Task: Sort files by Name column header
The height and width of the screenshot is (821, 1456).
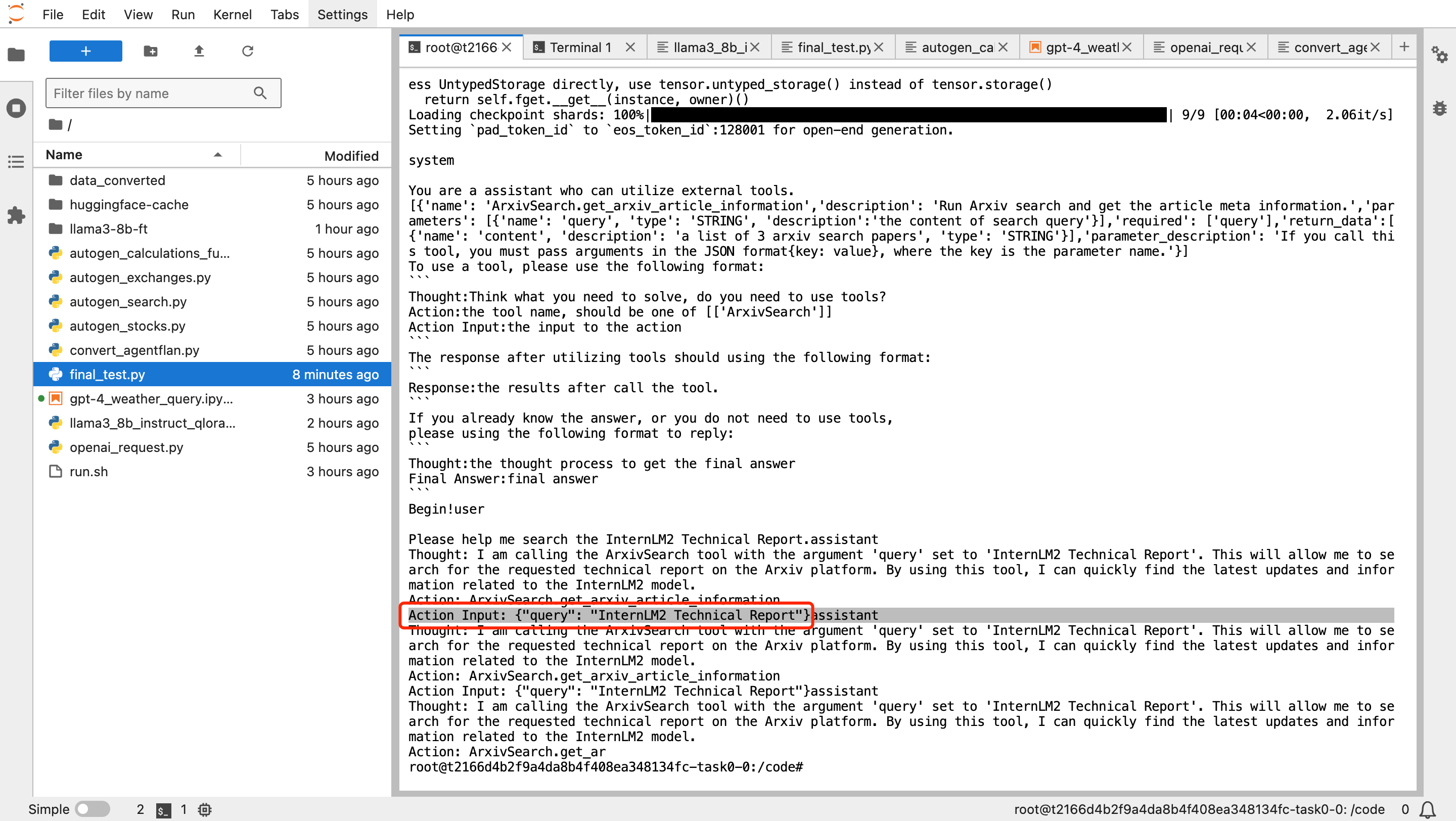Action: [137, 155]
